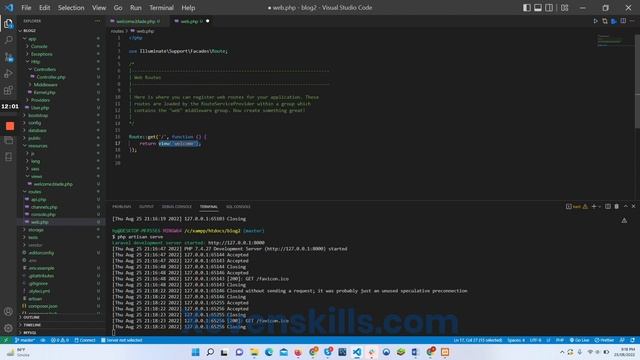The height and width of the screenshot is (360, 640).
Task: Expand the TIMELINE section
Action: pos(32,325)
